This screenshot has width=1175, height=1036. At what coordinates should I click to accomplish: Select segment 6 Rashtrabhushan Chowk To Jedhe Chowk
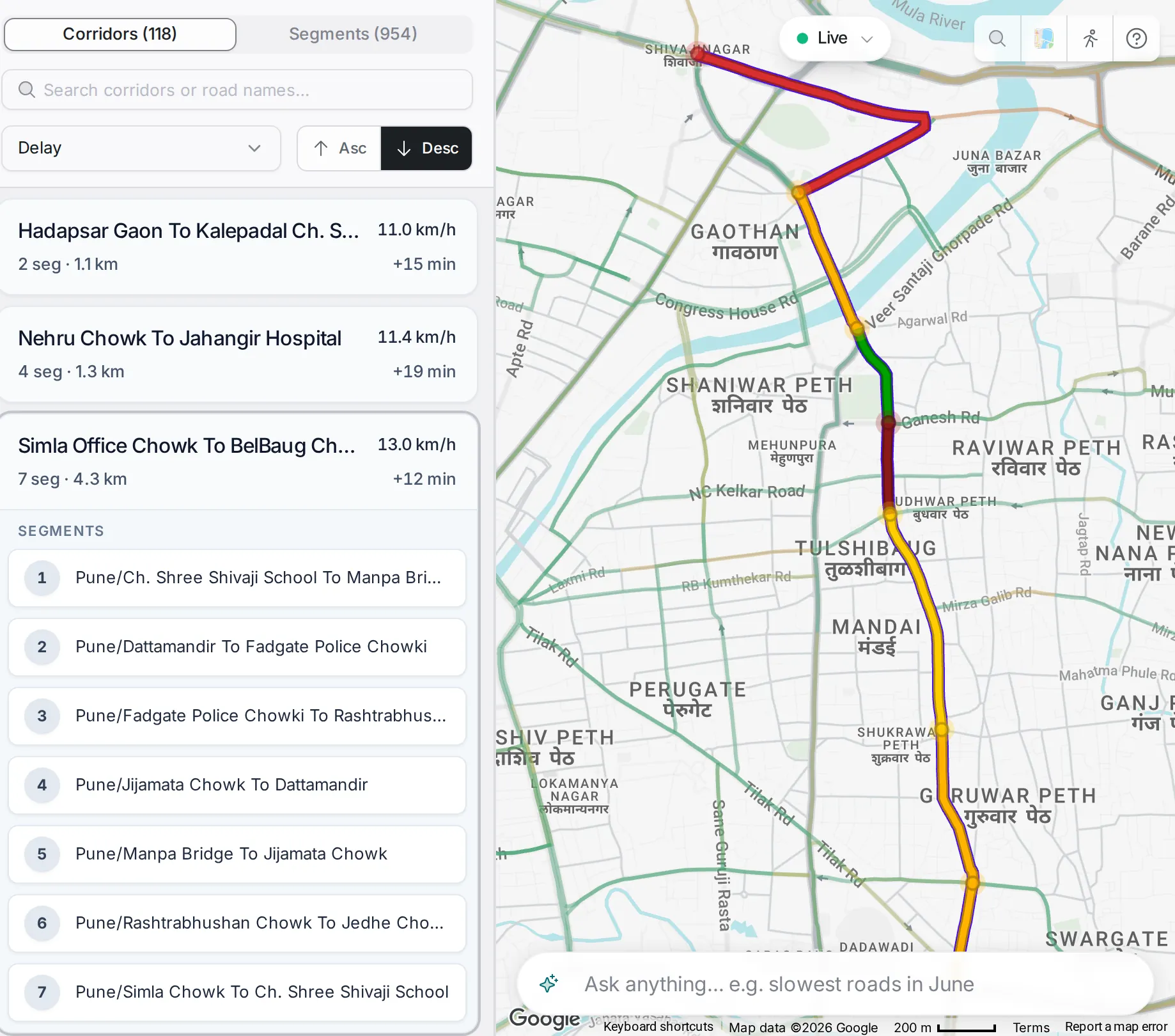point(237,923)
